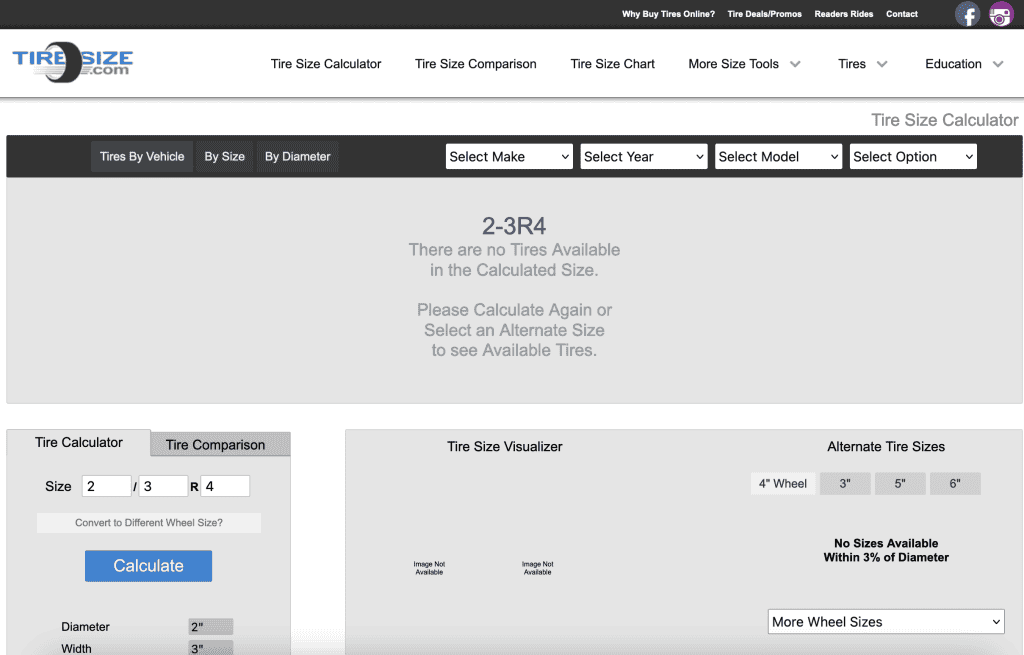Expand More Size Tools chevron
This screenshot has height=655, width=1024.
(x=795, y=64)
